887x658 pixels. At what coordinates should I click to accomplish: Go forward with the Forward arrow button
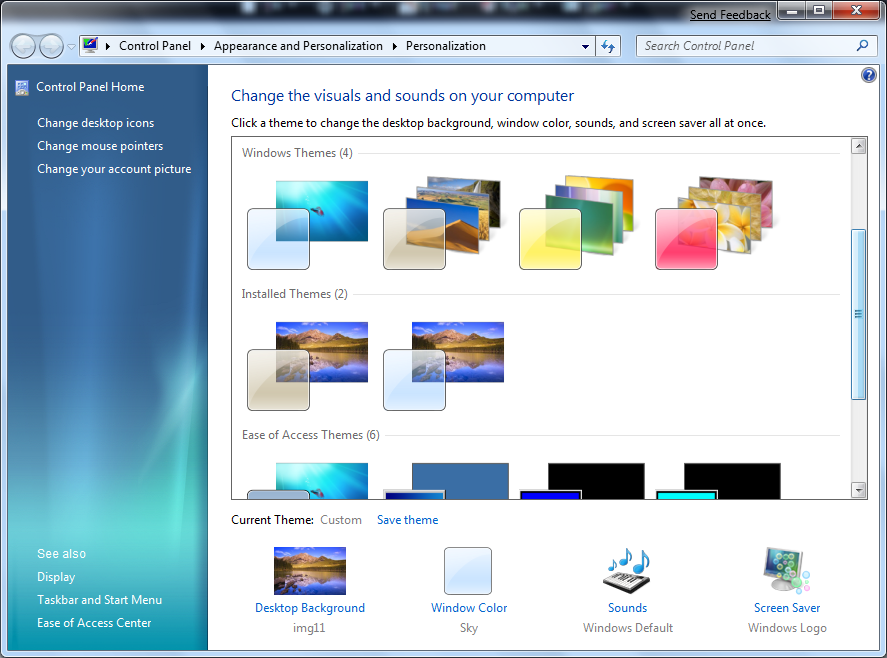(x=52, y=46)
